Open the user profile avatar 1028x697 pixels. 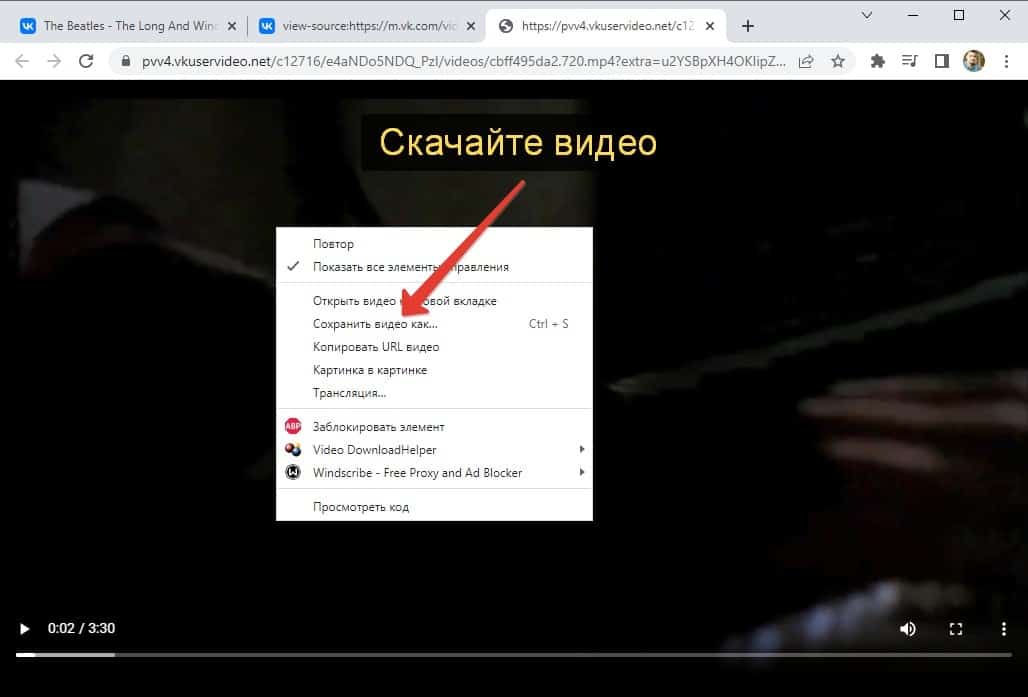tap(973, 61)
